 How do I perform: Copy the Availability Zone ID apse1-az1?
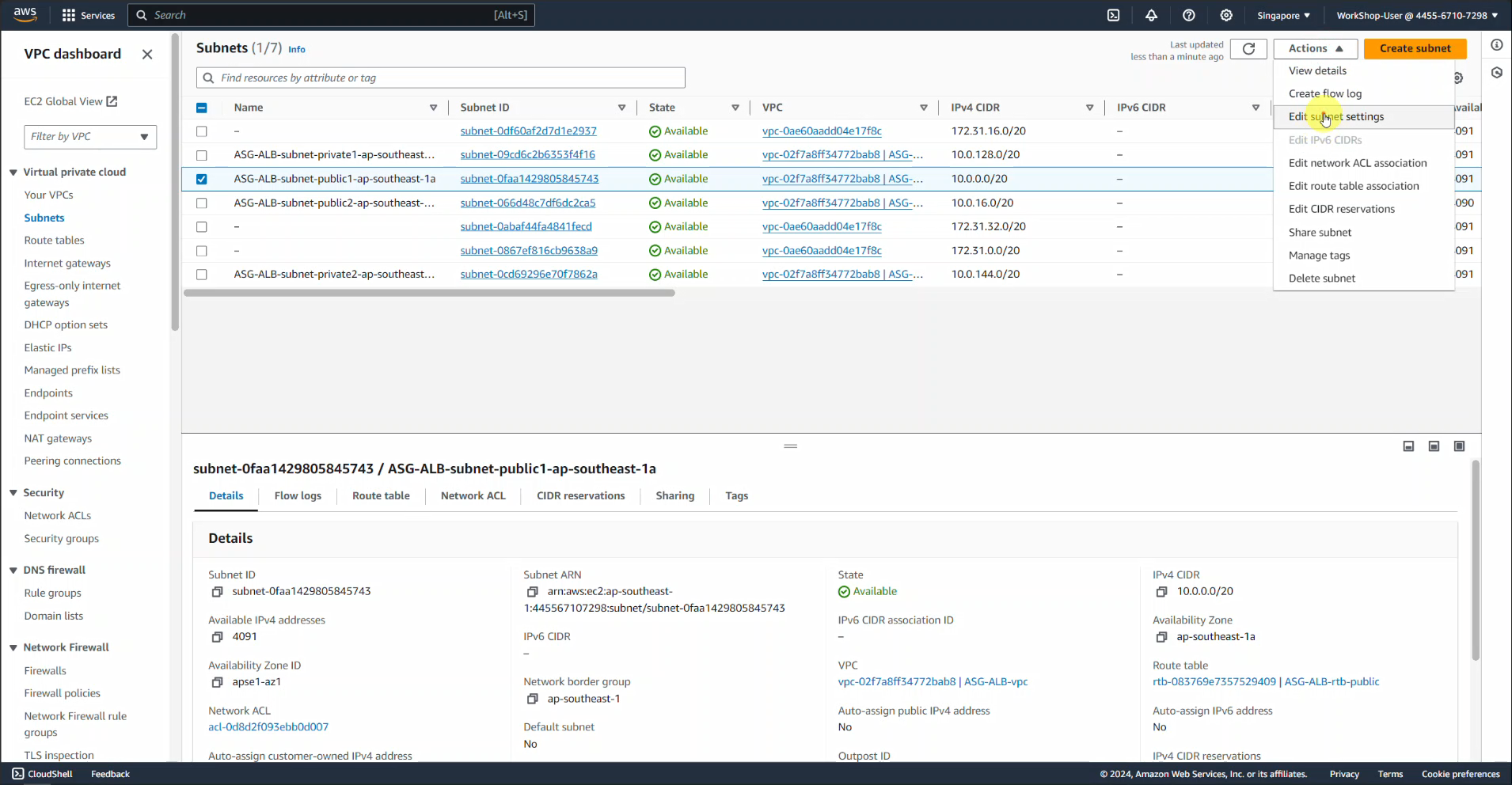coord(217,682)
